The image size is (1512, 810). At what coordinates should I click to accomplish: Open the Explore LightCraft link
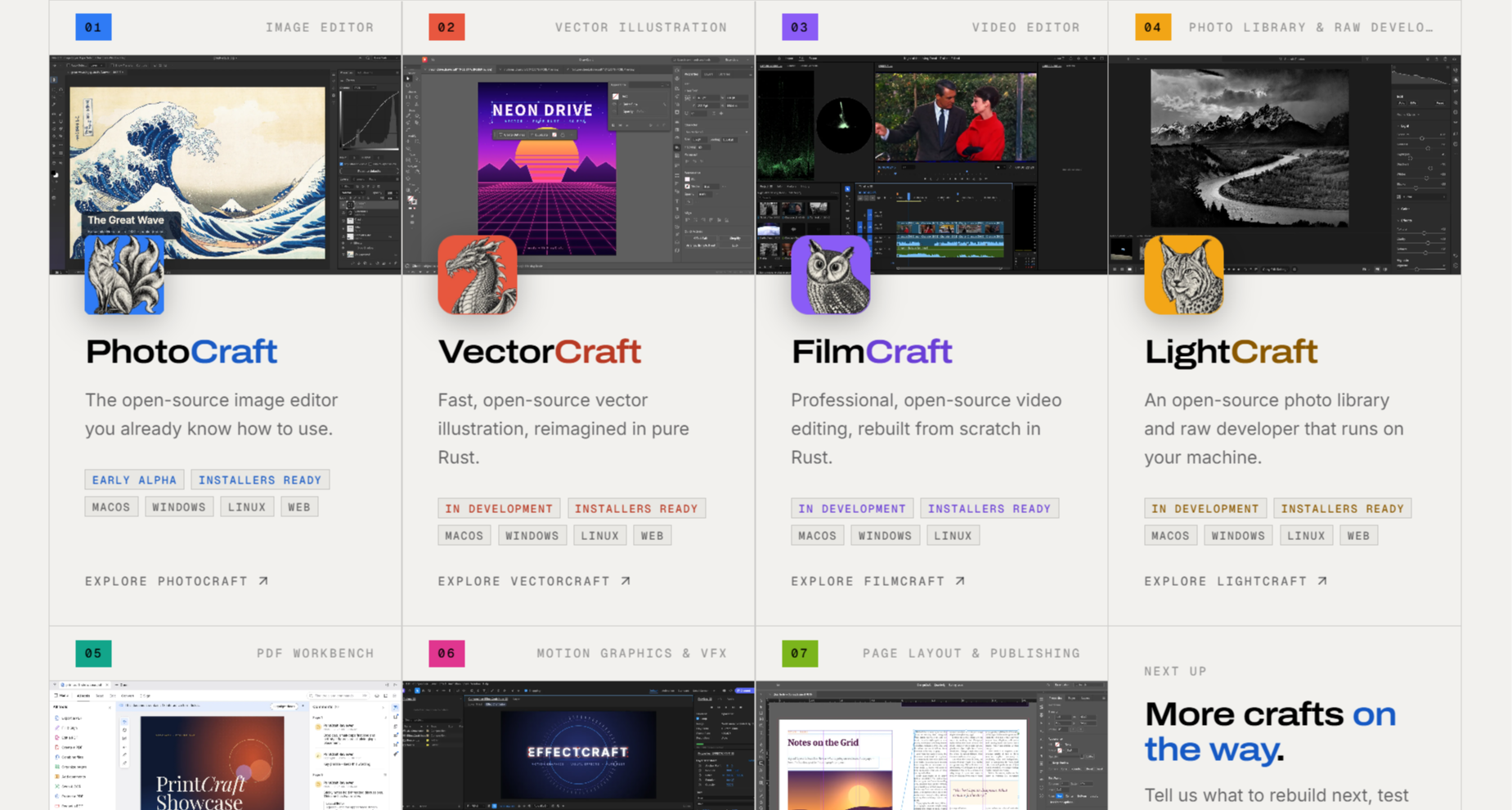tap(1236, 581)
